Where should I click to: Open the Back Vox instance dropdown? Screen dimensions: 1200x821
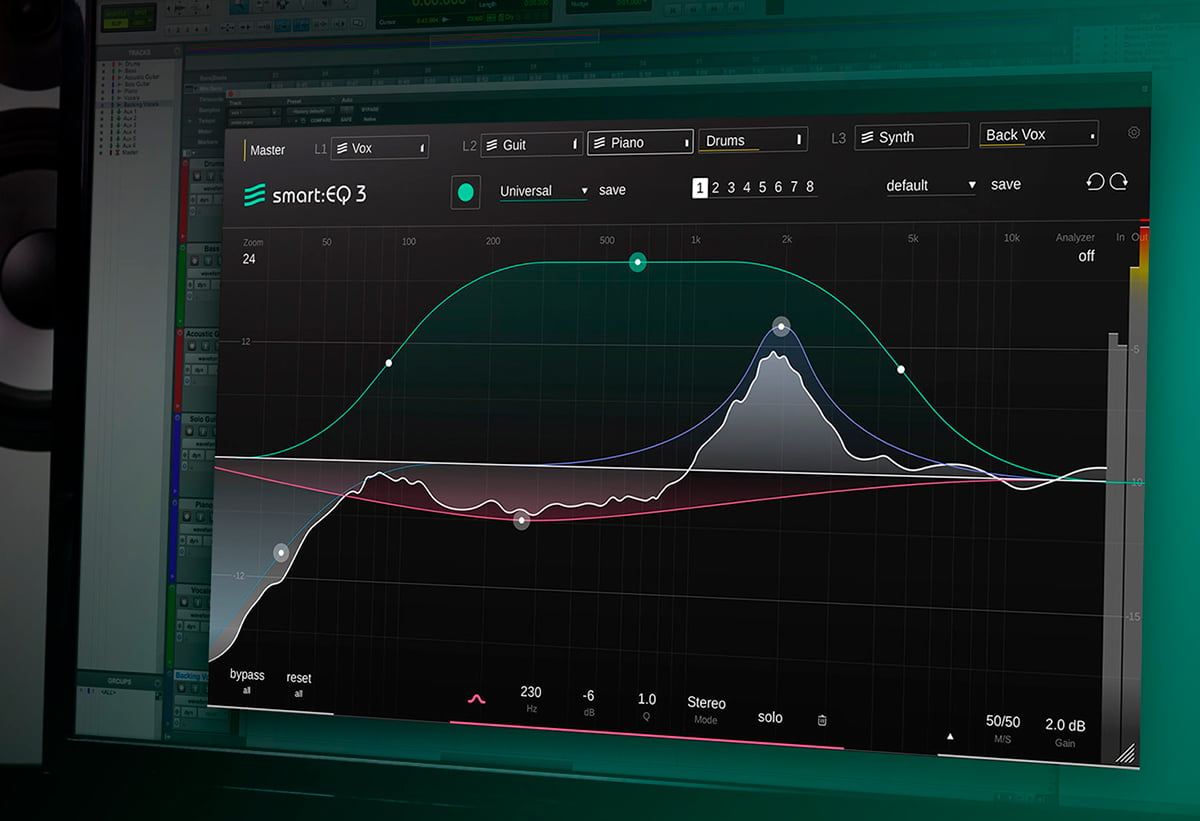pos(1039,135)
